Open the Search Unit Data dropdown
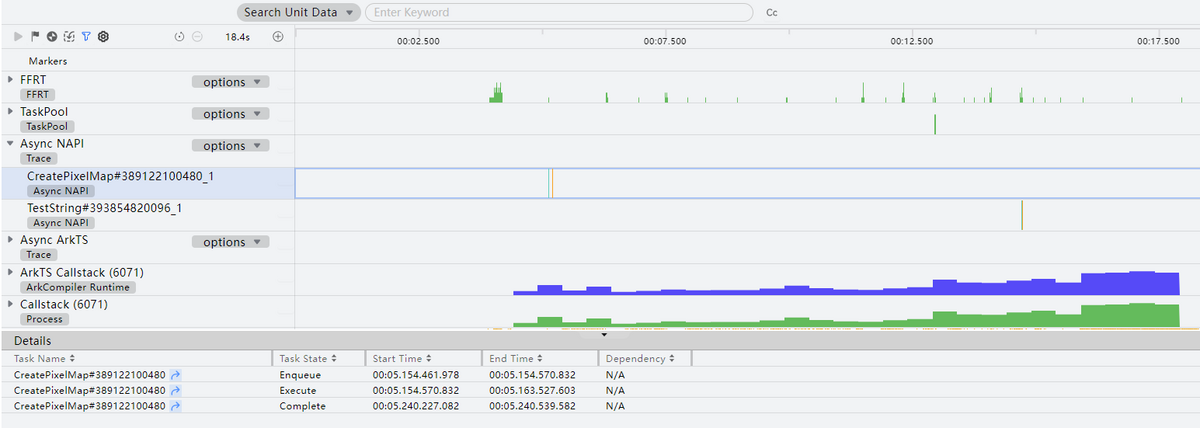The height and width of the screenshot is (428, 1200). coord(298,13)
